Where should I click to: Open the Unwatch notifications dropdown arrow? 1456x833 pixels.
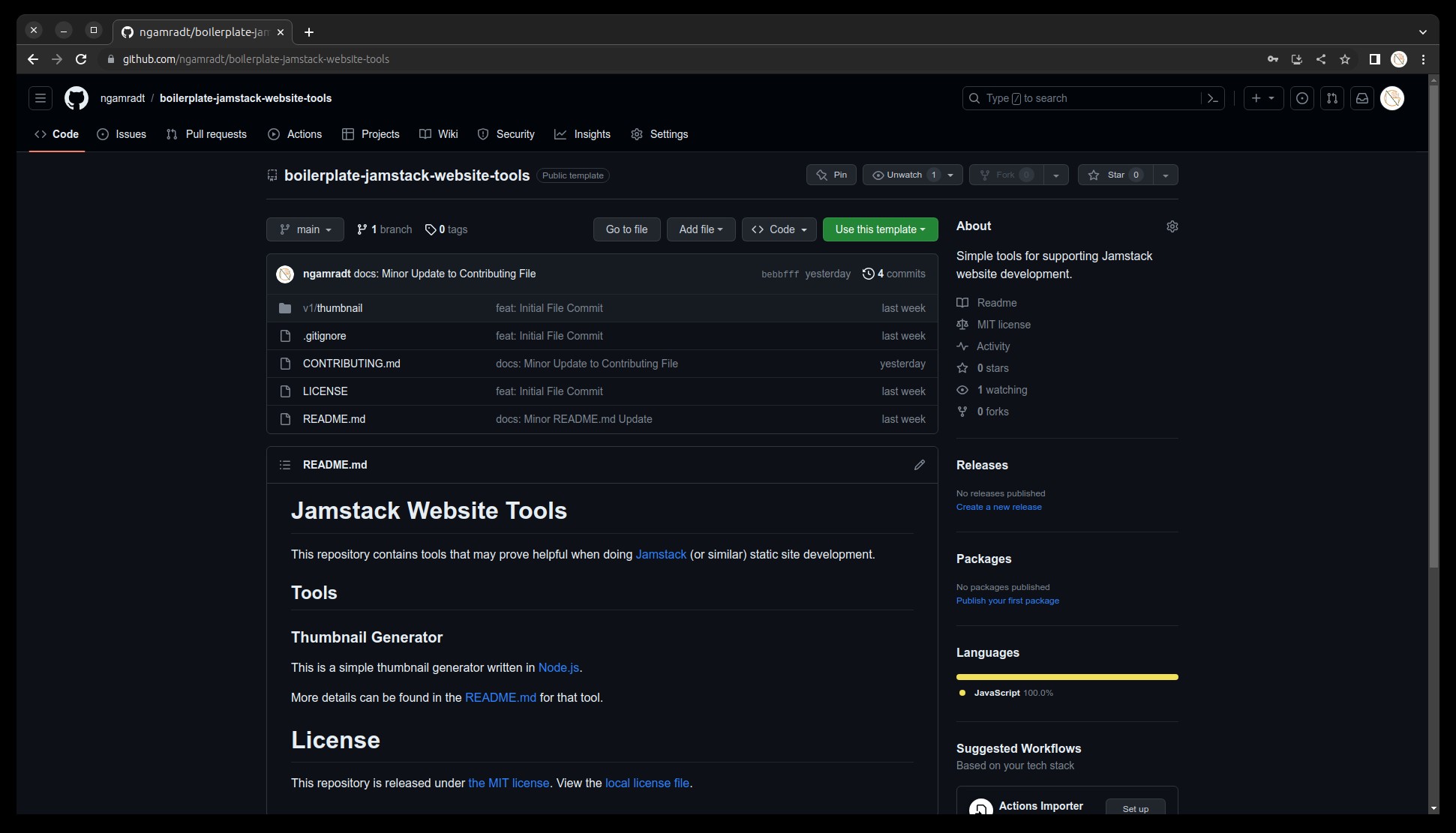(951, 175)
